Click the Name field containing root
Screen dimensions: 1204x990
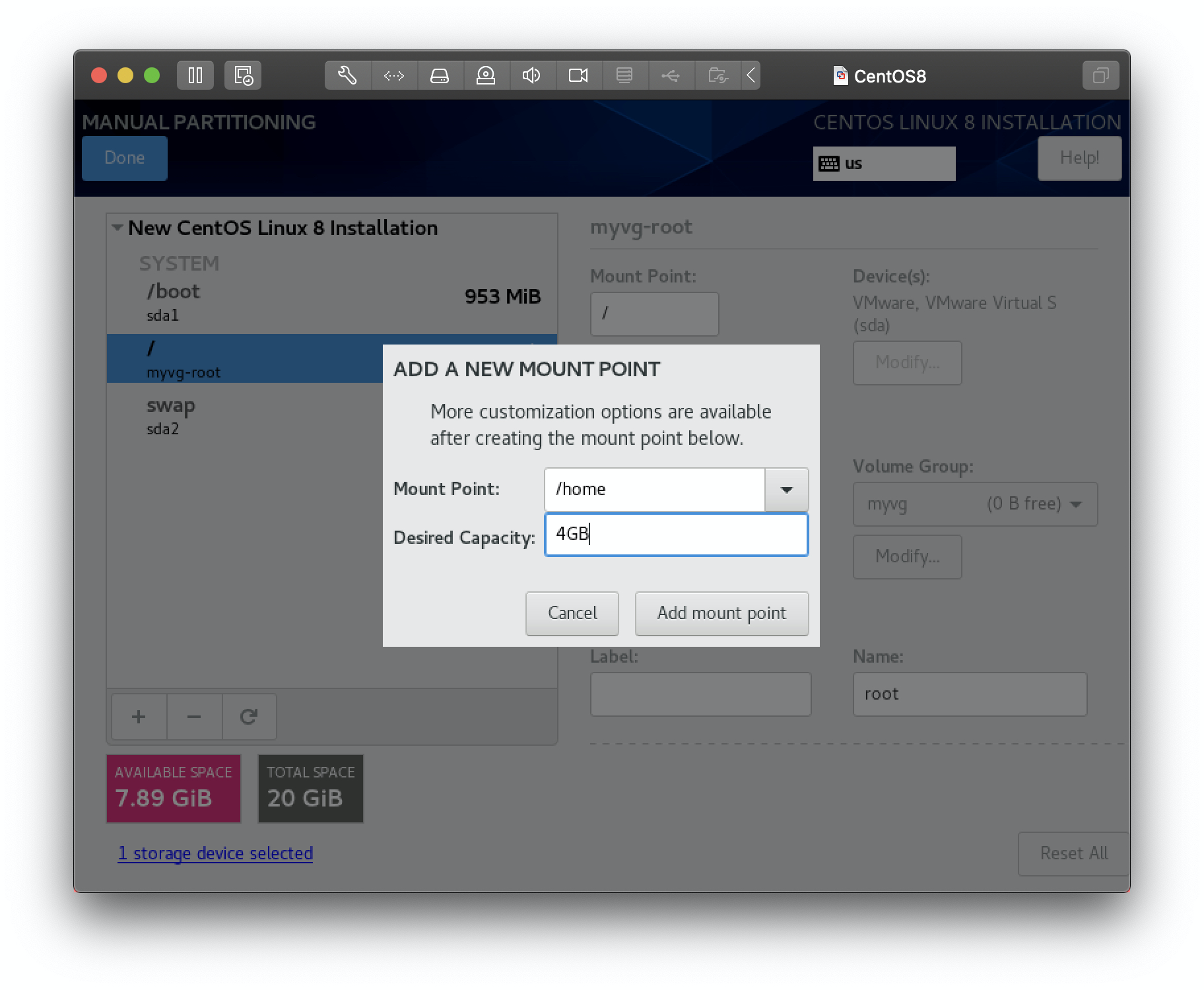(x=970, y=694)
